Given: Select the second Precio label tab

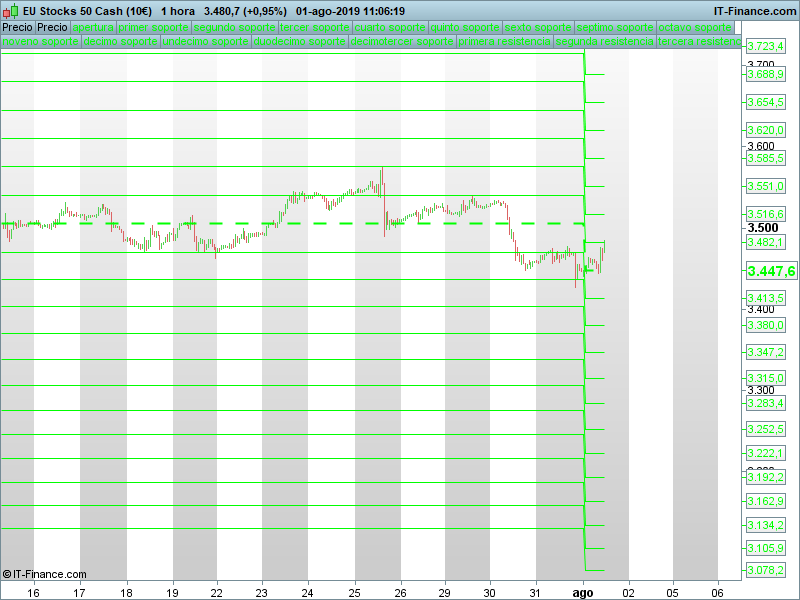Looking at the screenshot, I should tap(53, 28).
